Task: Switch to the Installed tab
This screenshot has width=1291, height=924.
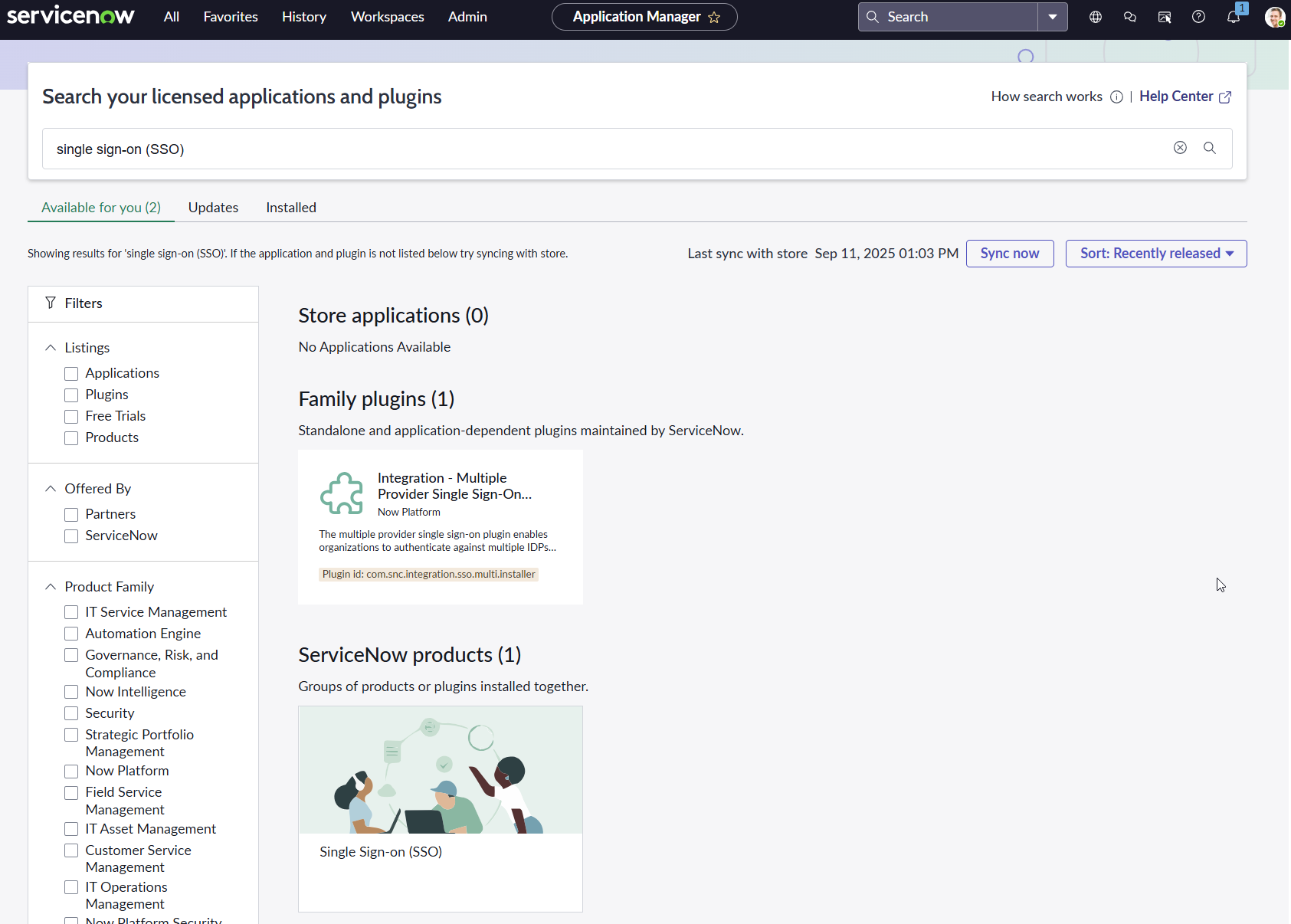Action: click(291, 208)
